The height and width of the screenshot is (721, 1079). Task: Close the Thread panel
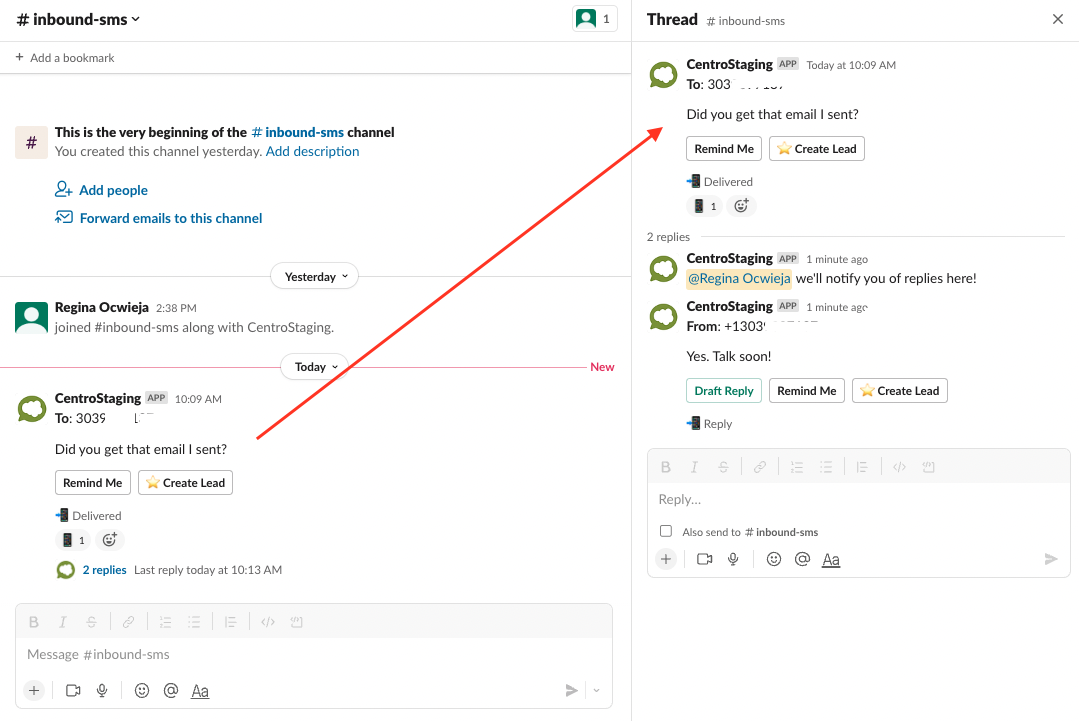[1058, 19]
